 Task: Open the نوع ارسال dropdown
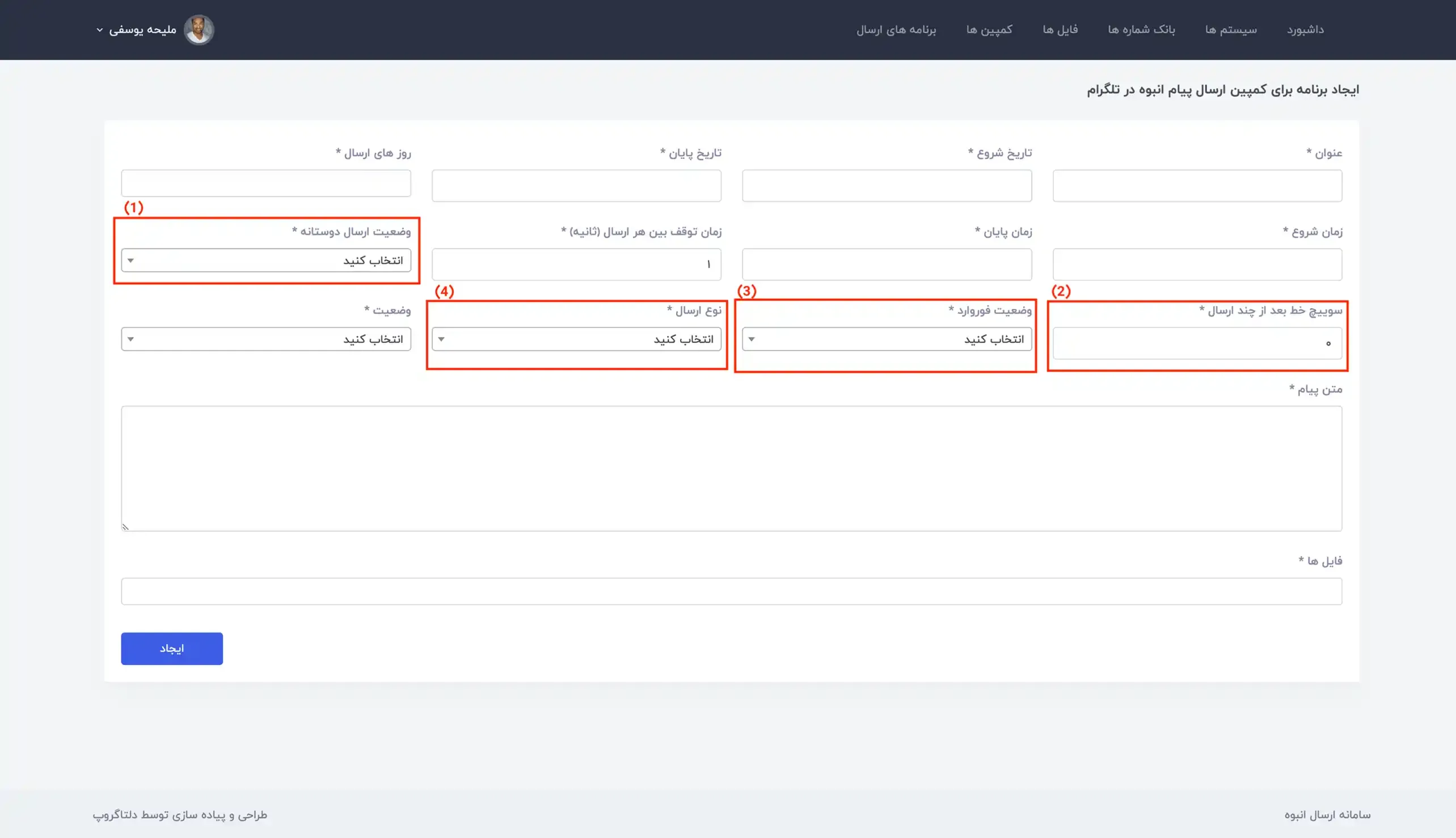576,339
